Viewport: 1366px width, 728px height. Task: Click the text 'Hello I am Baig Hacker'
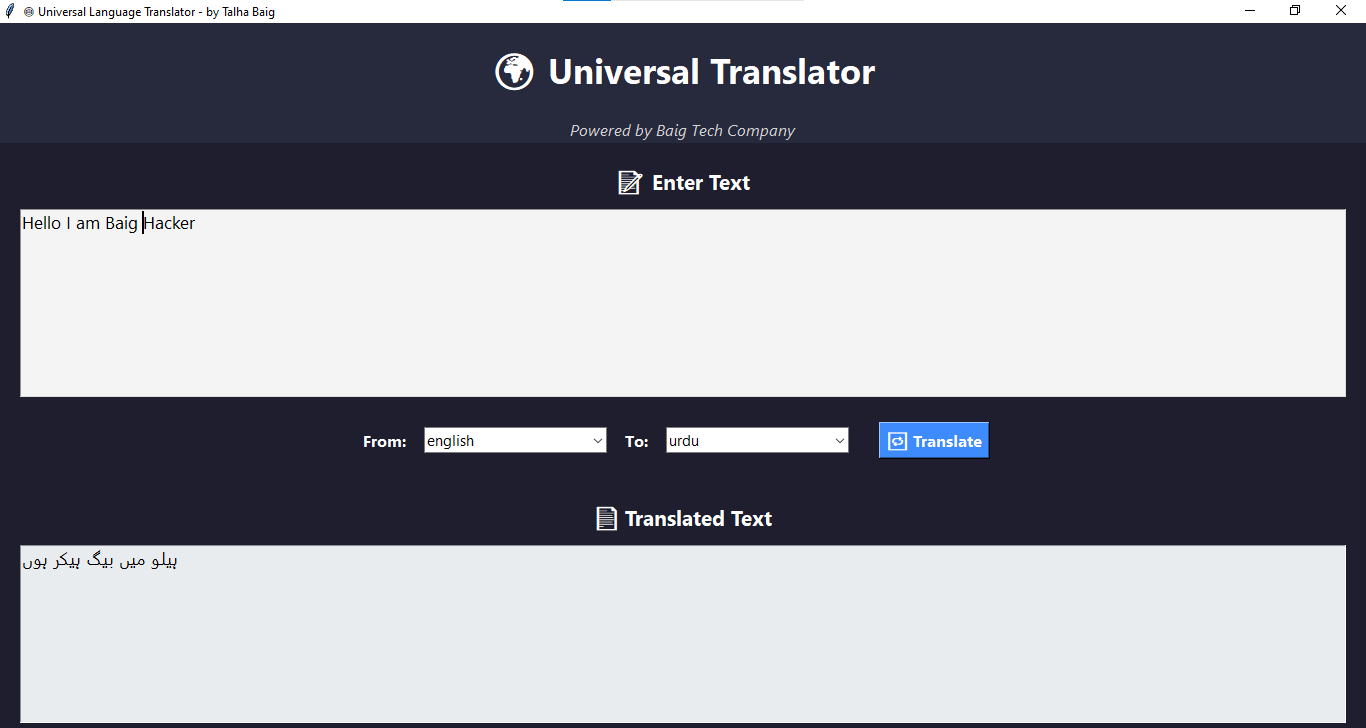[x=109, y=223]
